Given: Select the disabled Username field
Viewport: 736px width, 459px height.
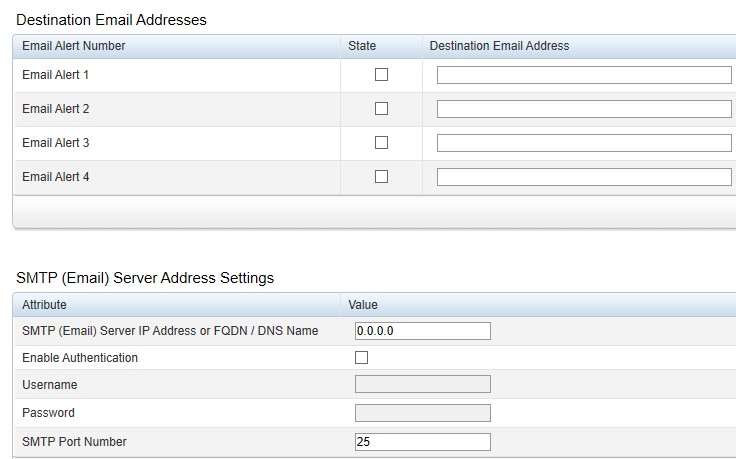Looking at the screenshot, I should (x=423, y=384).
